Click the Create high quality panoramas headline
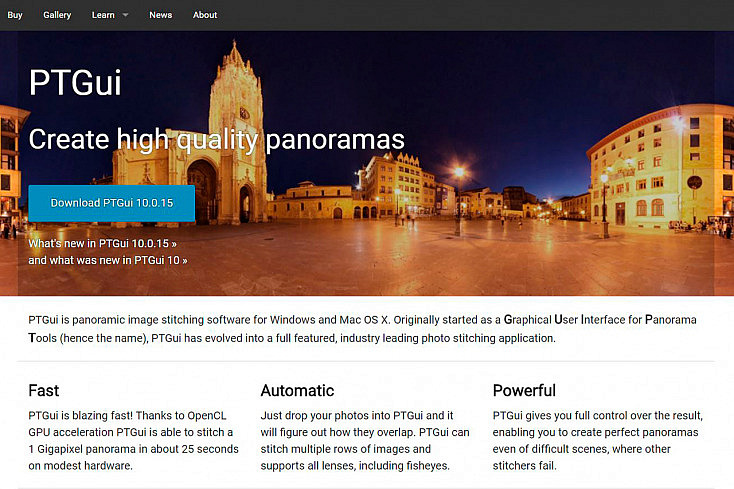The width and height of the screenshot is (734, 489). tap(216, 139)
